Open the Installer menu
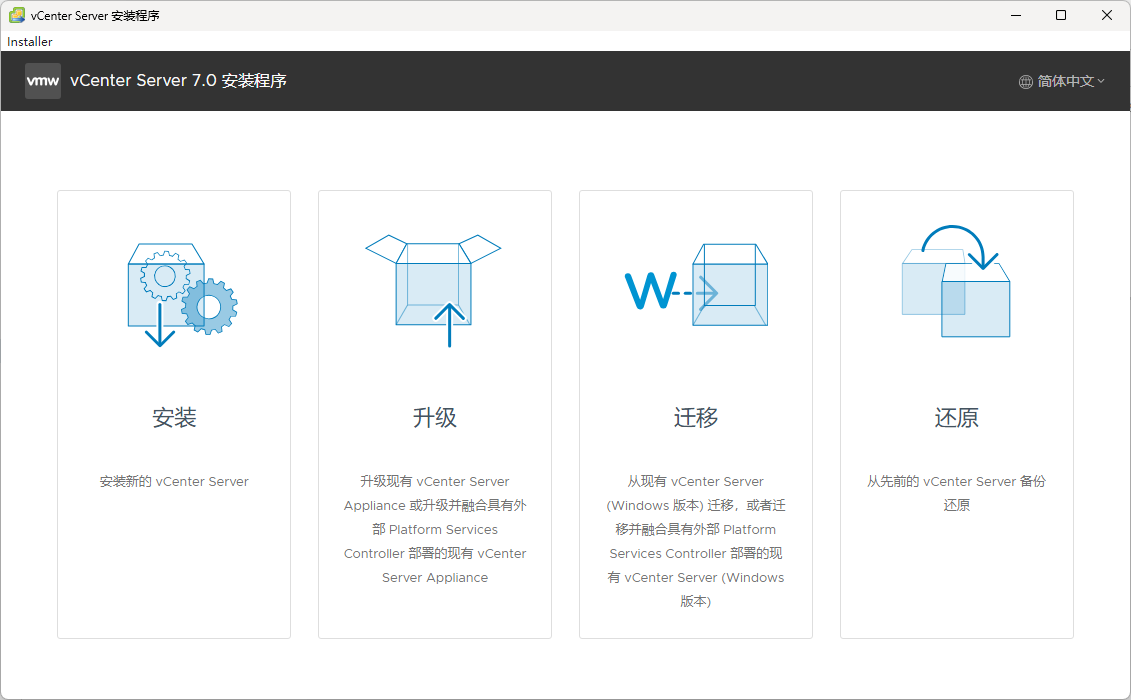 click(x=30, y=42)
